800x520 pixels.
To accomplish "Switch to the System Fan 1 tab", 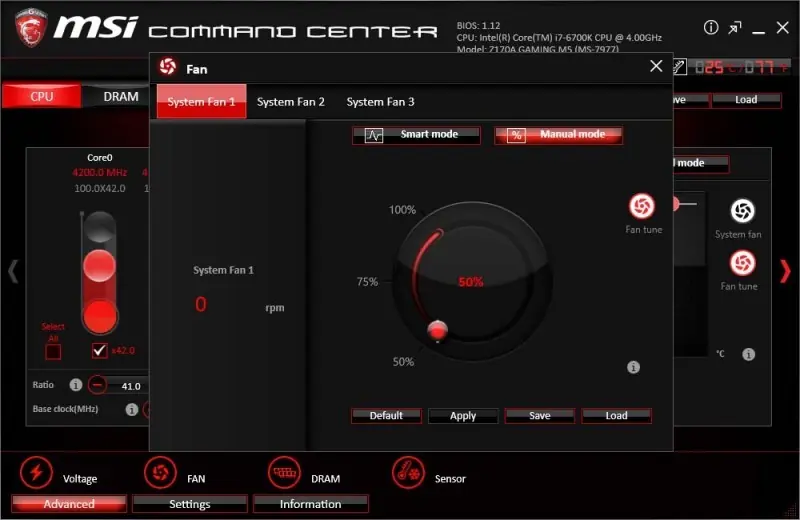I will pyautogui.click(x=201, y=102).
